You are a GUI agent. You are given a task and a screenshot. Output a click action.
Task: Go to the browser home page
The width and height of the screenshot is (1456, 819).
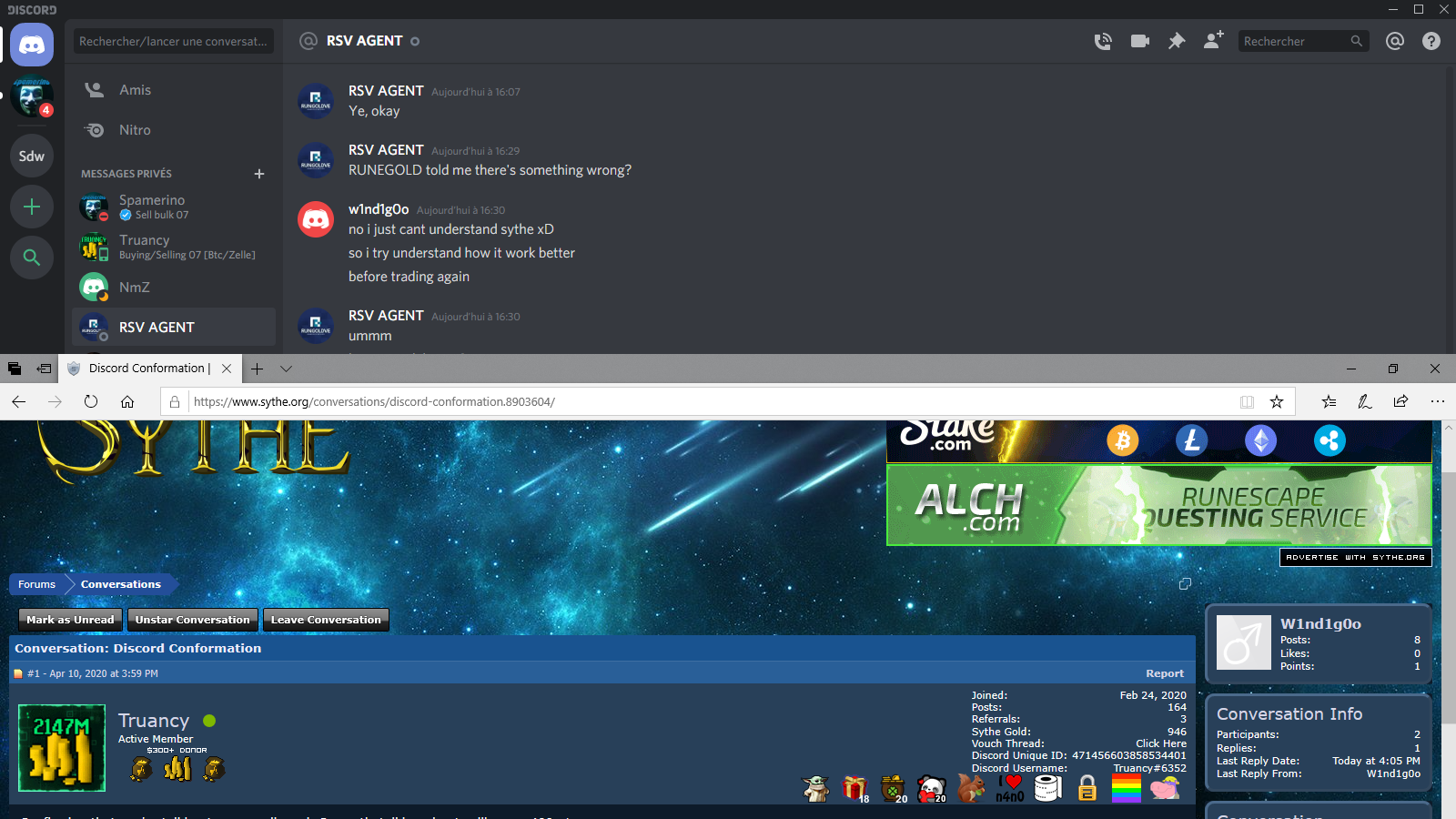[127, 401]
